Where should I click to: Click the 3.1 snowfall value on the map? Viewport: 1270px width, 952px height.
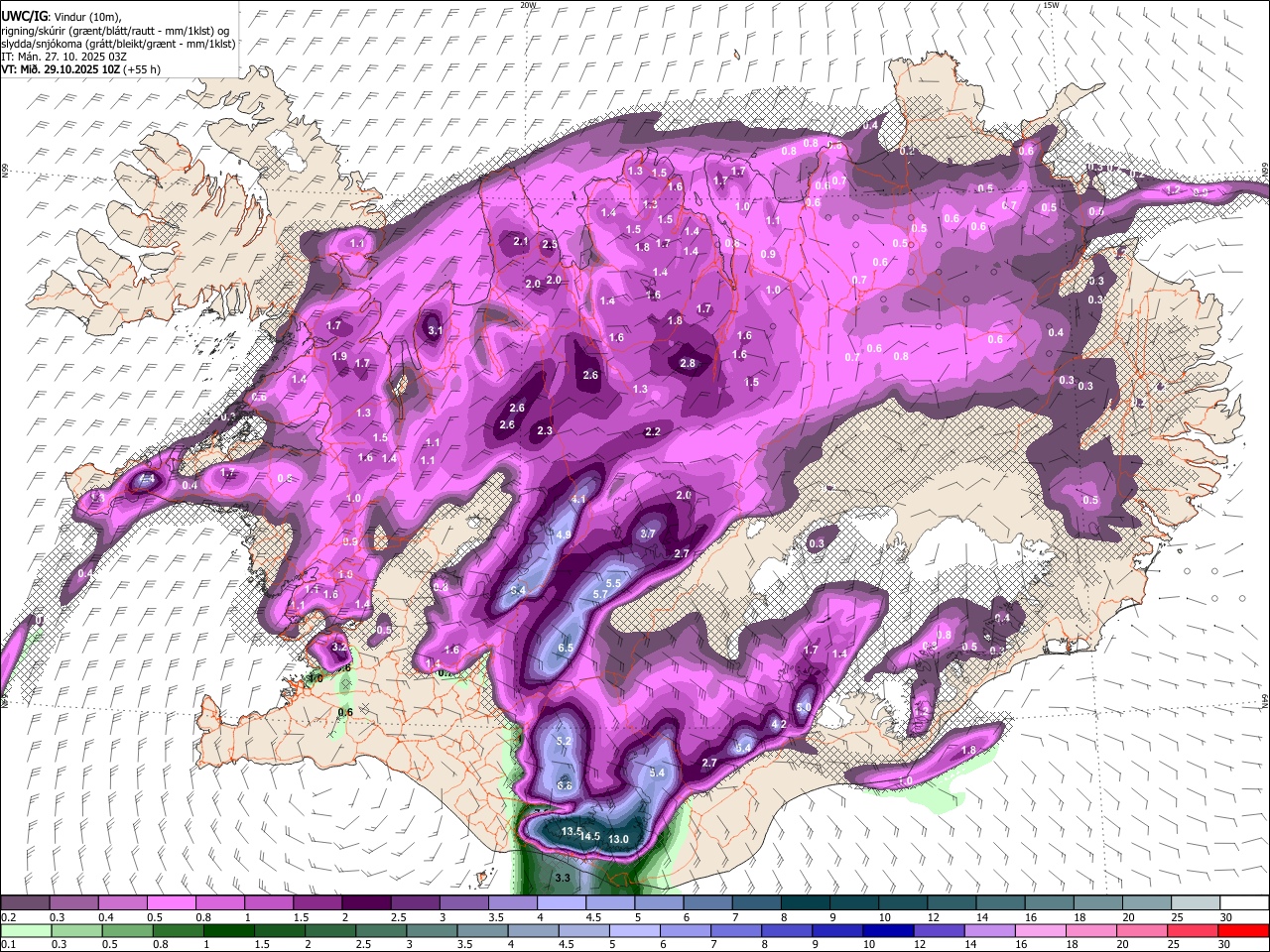435,330
